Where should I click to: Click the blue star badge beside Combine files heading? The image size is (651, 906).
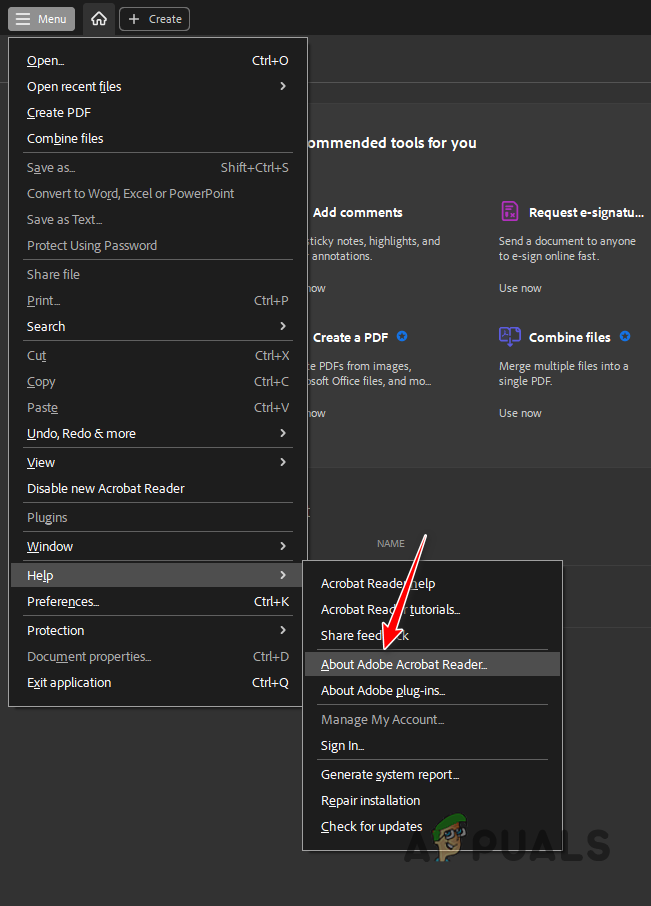(625, 336)
